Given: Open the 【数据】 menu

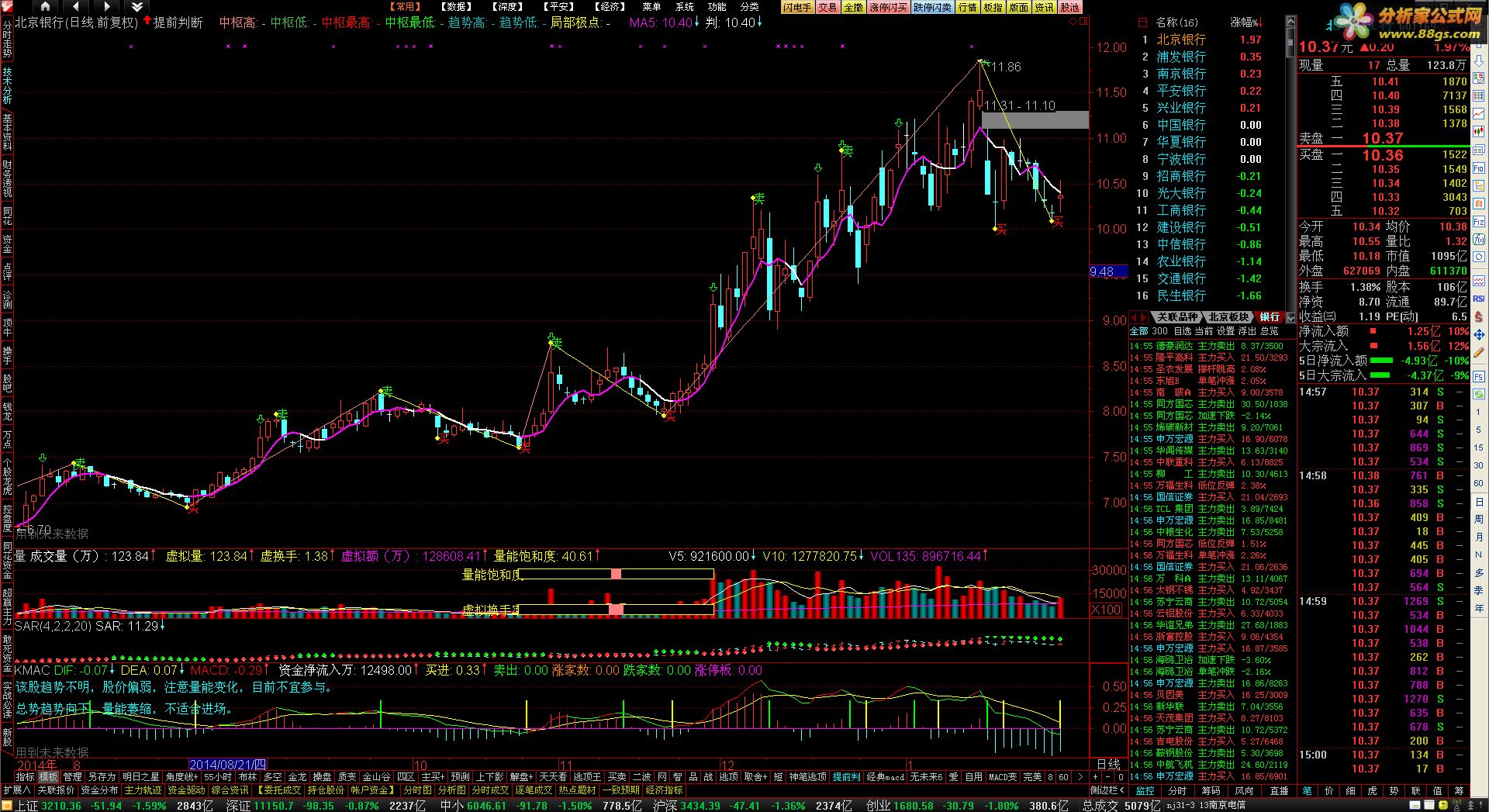Looking at the screenshot, I should [x=458, y=7].
